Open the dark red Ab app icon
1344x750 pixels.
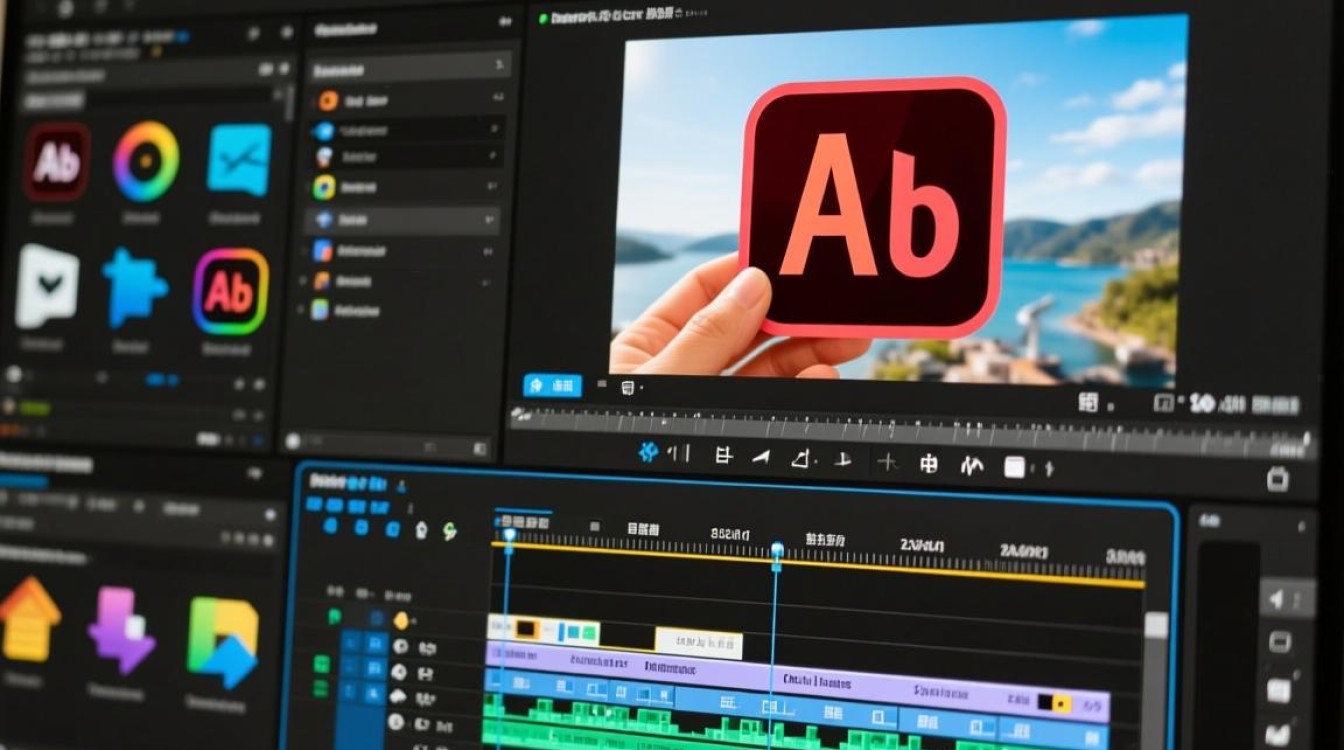[57, 162]
